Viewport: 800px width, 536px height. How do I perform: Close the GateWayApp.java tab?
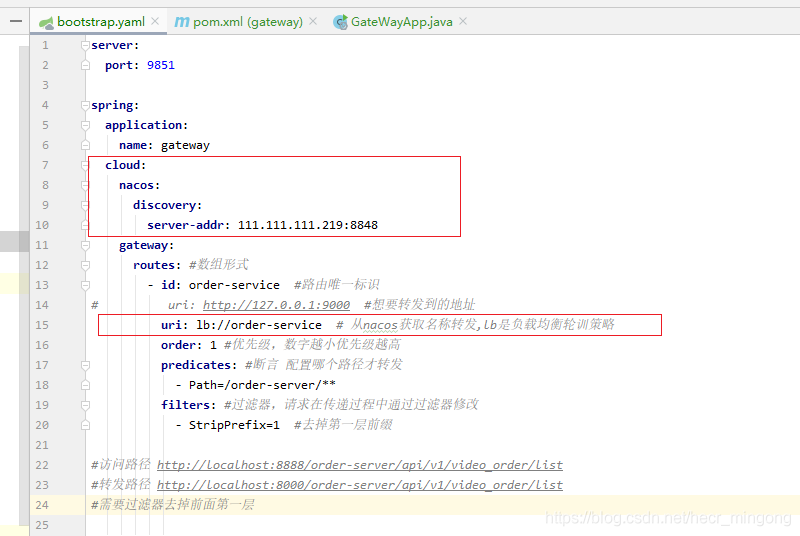point(463,21)
